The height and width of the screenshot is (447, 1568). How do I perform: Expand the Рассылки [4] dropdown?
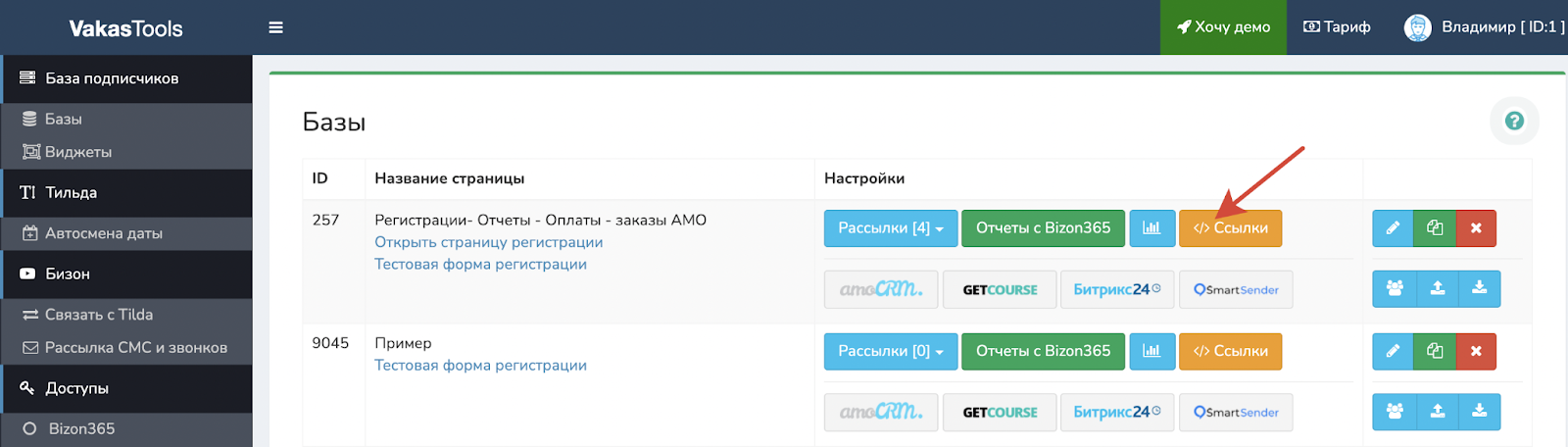point(890,228)
